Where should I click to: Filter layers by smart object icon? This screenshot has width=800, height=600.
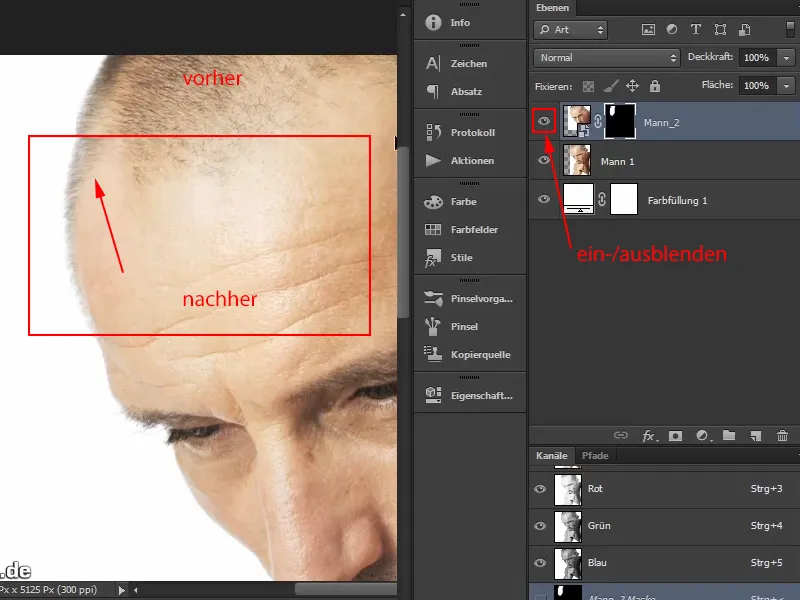744,30
